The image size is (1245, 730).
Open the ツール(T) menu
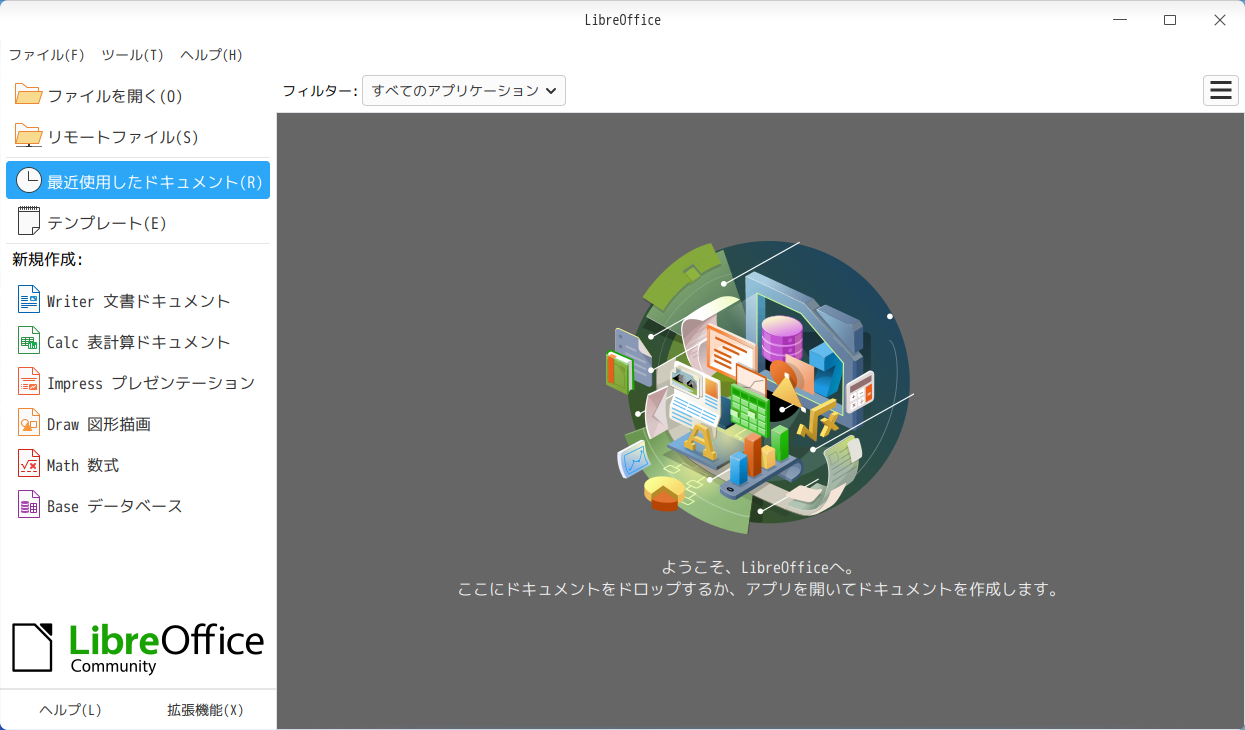[x=132, y=55]
